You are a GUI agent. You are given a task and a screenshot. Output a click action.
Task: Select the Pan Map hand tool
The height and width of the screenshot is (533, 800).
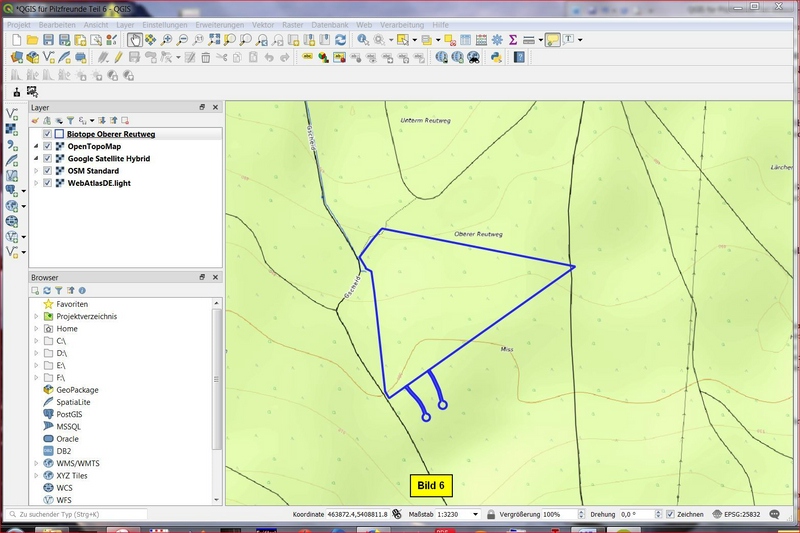pyautogui.click(x=134, y=40)
